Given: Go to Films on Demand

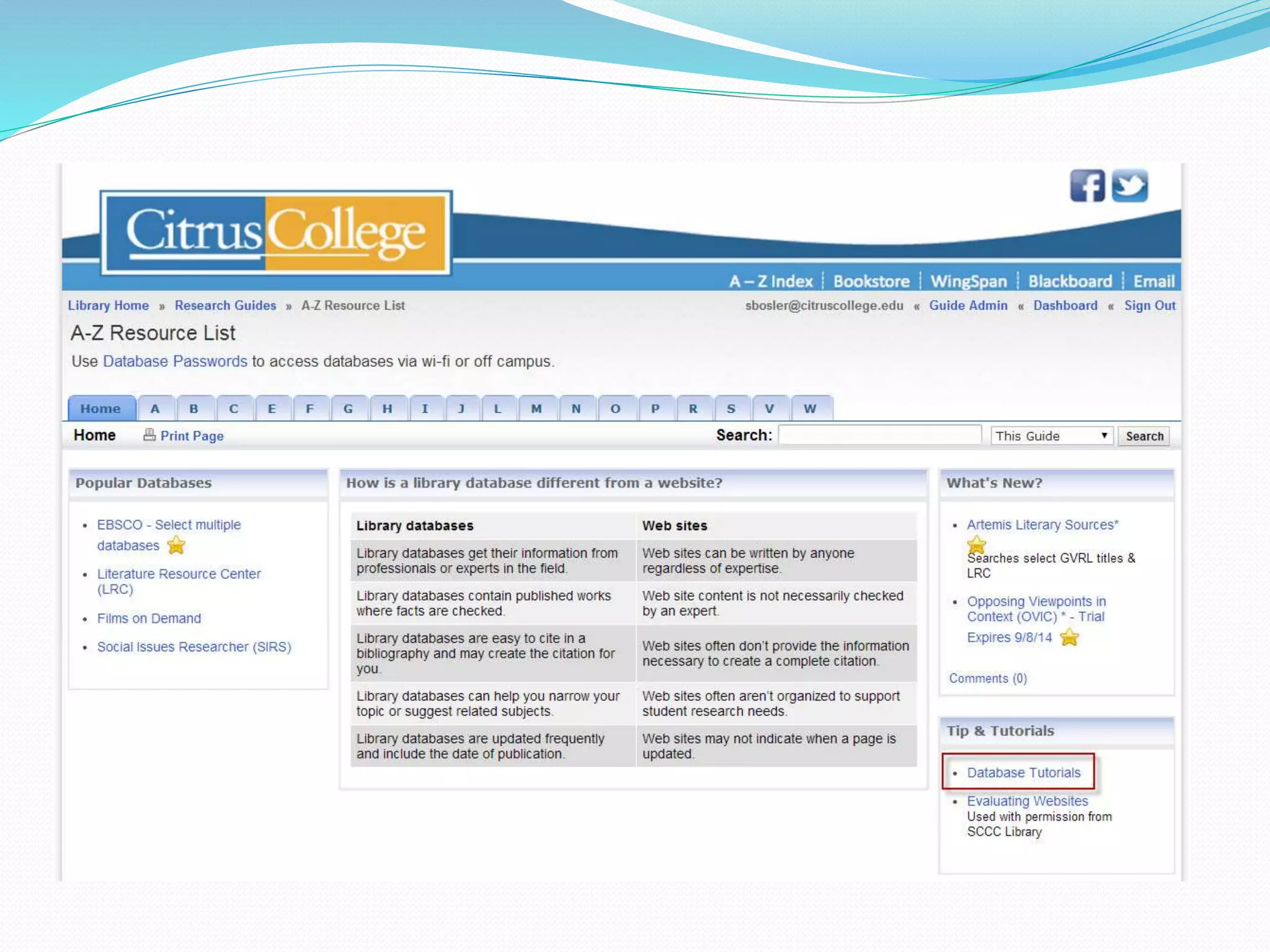Looking at the screenshot, I should (x=149, y=619).
